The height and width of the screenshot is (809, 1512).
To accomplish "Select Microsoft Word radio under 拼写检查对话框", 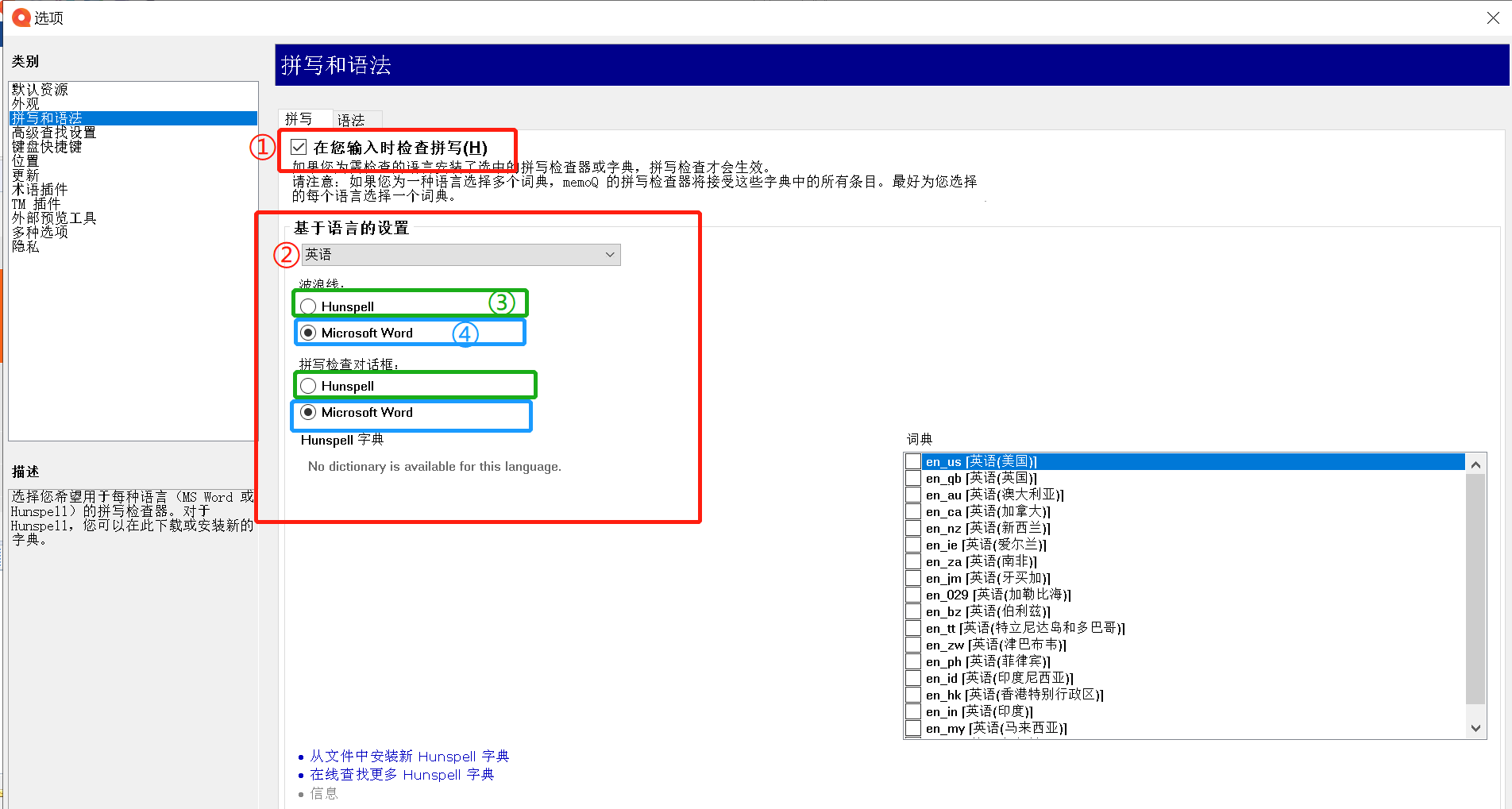I will point(309,412).
